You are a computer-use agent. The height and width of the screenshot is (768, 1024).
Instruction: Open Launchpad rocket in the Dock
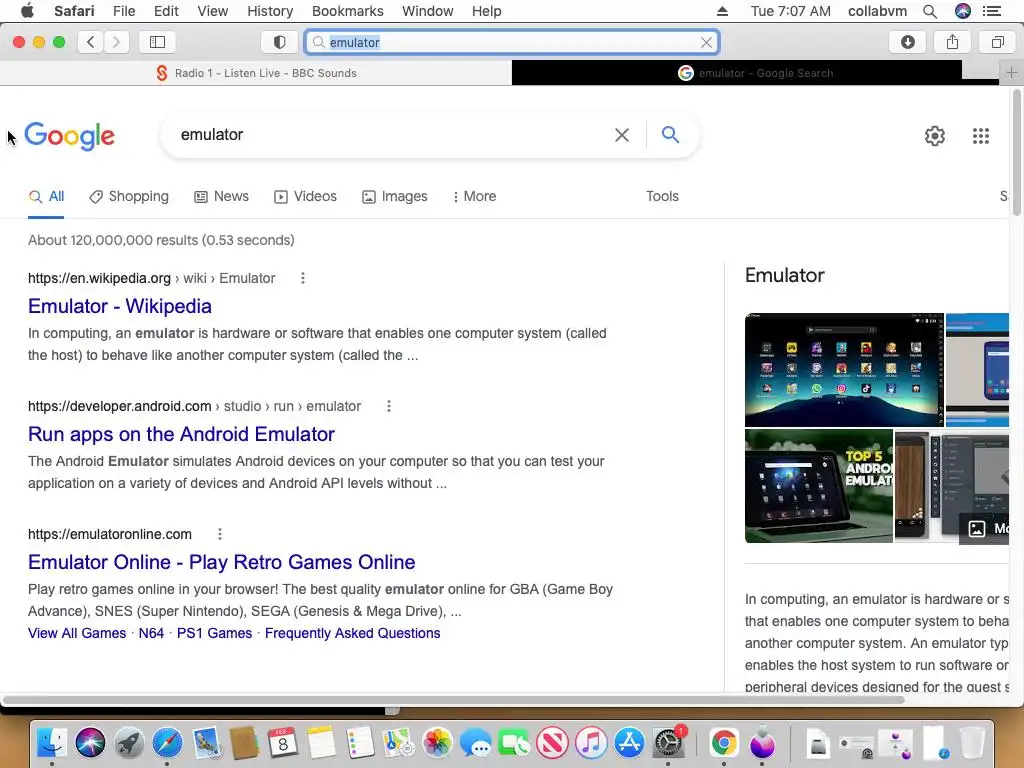129,743
